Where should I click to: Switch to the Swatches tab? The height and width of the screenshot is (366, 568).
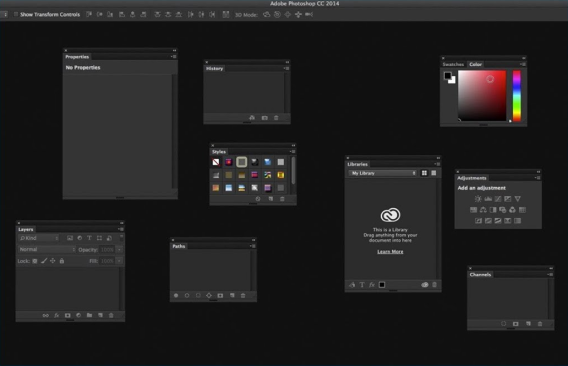(453, 64)
